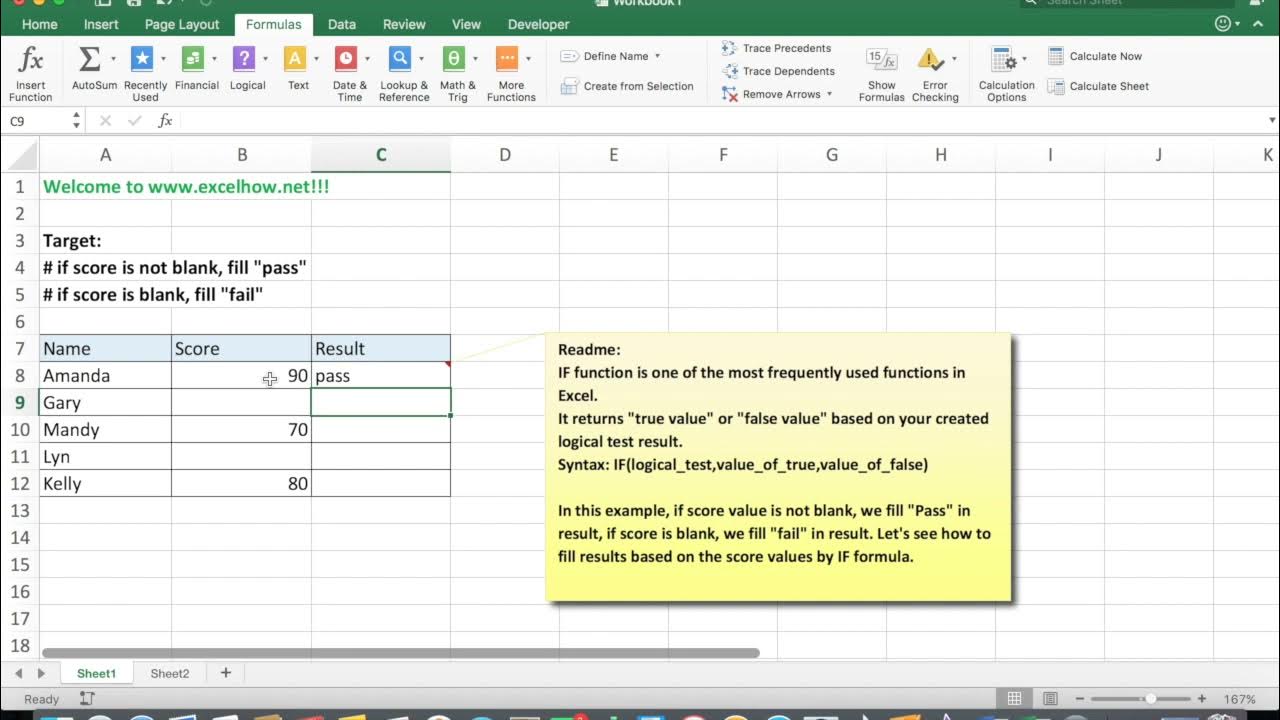
Task: Click the next sheet navigation arrow
Action: (41, 673)
